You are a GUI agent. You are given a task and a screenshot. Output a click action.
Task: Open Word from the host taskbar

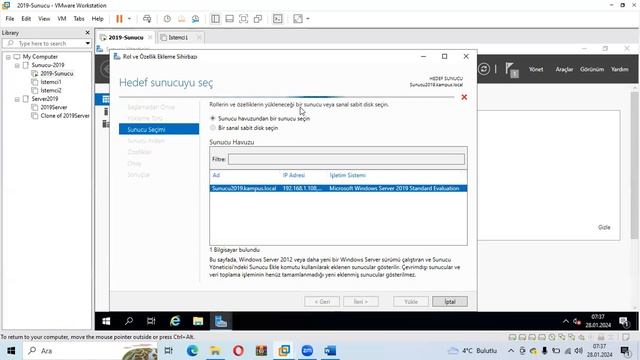click(x=330, y=351)
